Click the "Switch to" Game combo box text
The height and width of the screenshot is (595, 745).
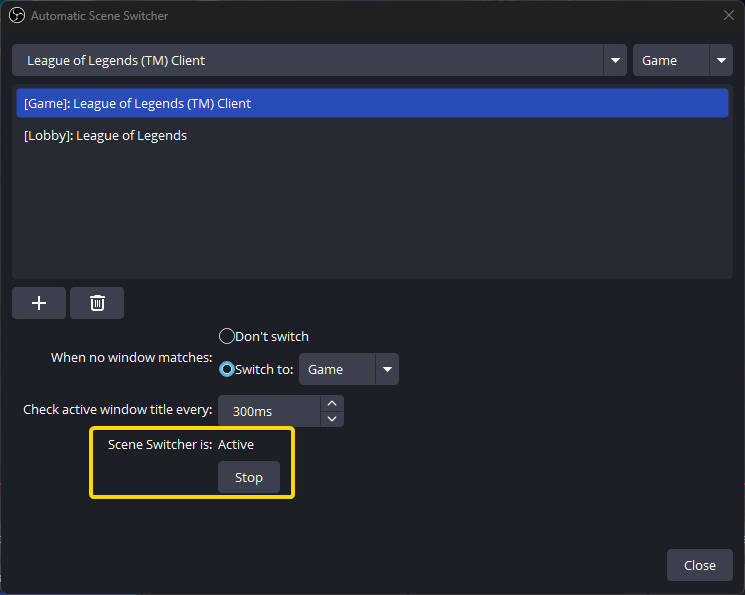click(x=335, y=369)
